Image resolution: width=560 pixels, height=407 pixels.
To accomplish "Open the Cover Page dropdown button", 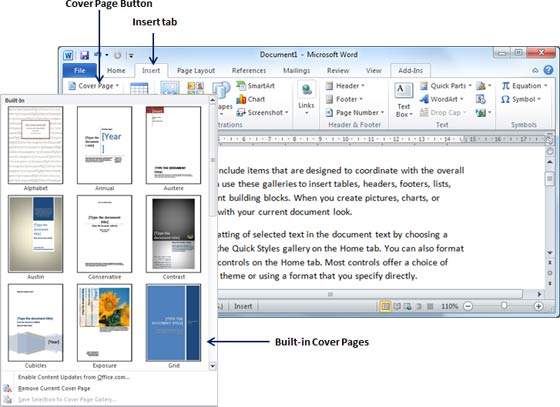I will coord(94,86).
